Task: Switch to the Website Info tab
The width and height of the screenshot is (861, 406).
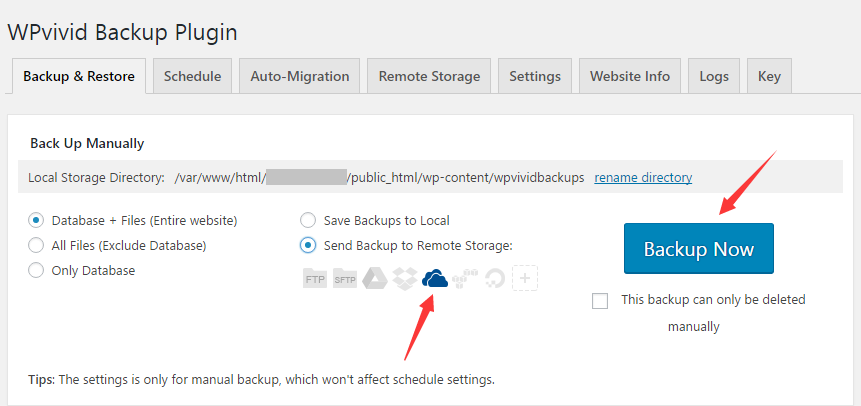Action: pos(630,76)
